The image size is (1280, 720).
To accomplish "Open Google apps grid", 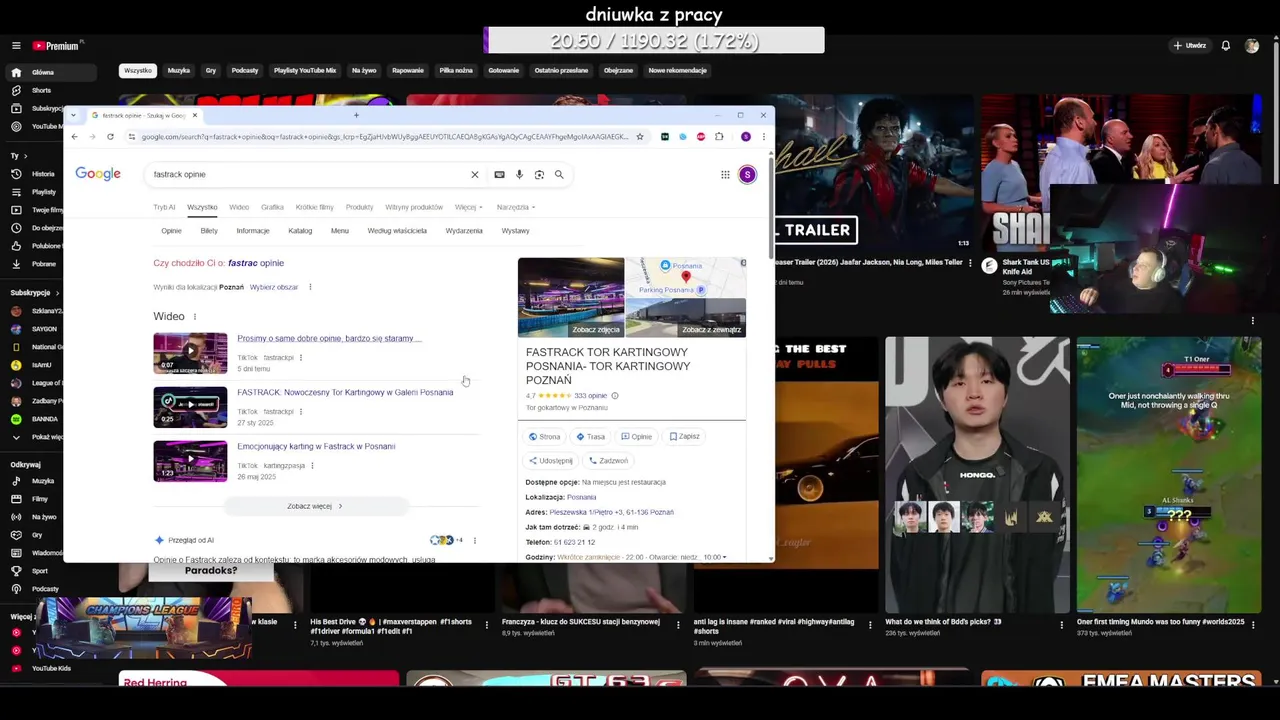I will click(725, 174).
